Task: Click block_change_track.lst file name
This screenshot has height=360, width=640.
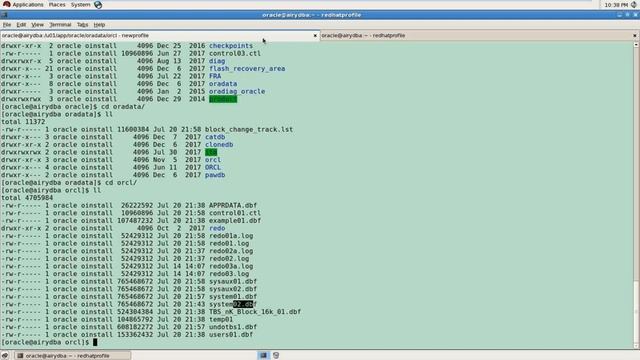Action: click(249, 129)
